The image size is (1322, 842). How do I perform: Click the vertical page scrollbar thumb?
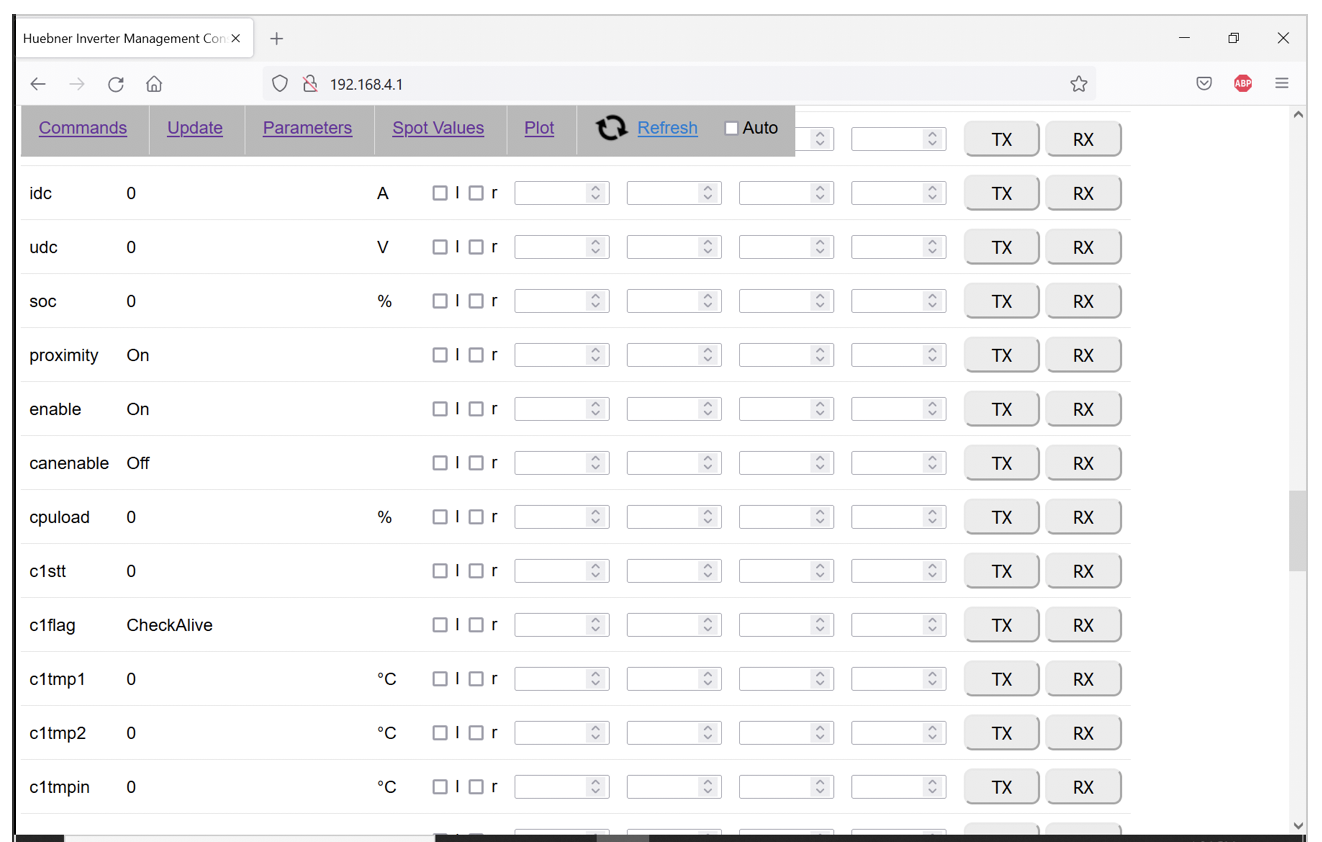(x=1297, y=530)
